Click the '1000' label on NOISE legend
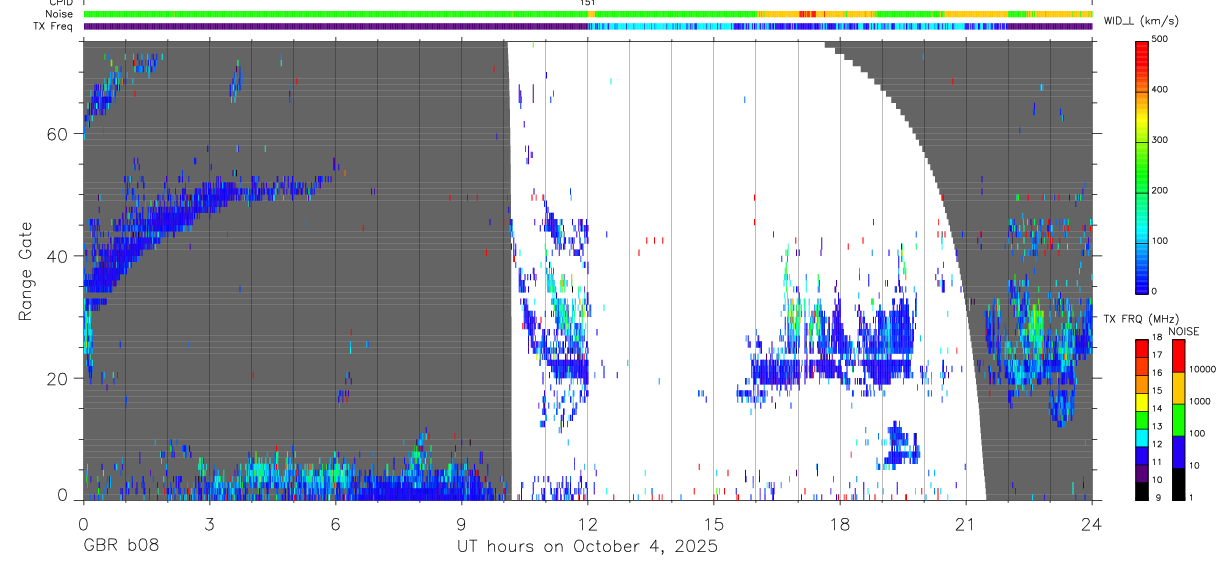Image resolution: width=1228 pixels, height=567 pixels. tap(1200, 401)
